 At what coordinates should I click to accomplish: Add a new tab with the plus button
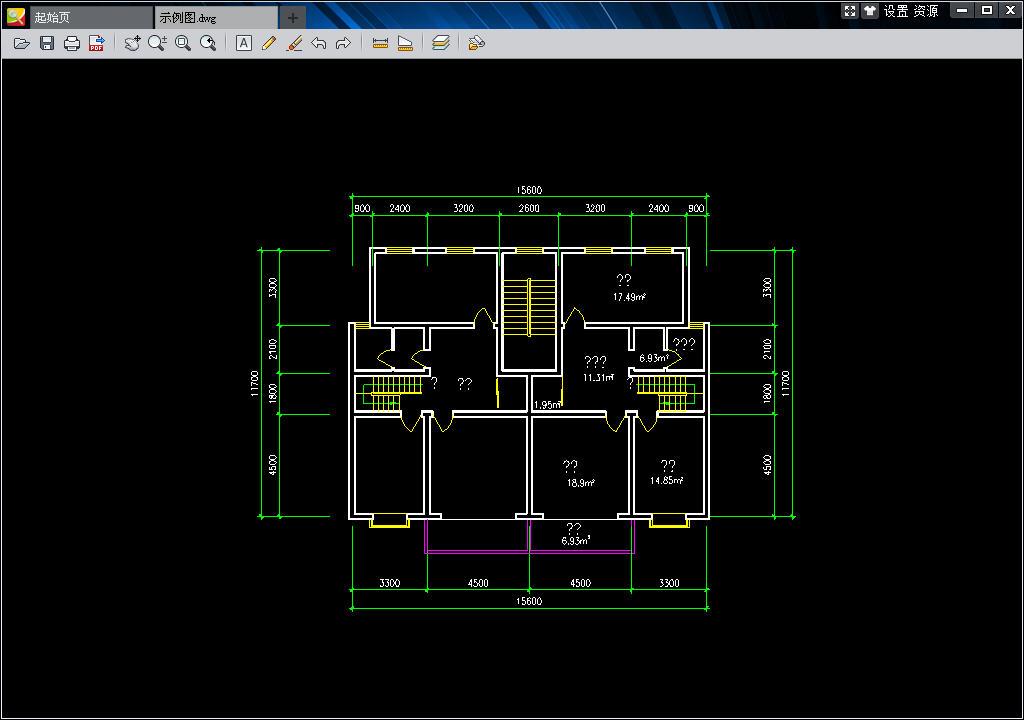292,17
